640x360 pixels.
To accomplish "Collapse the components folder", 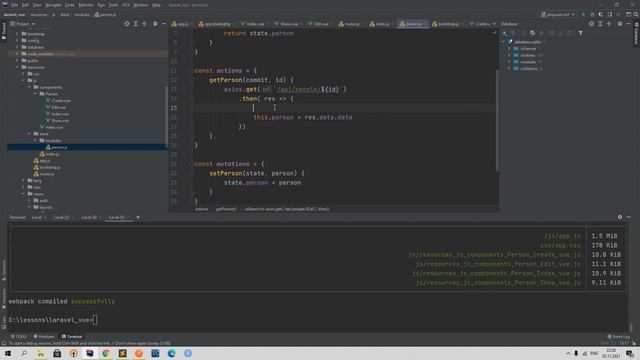I will coord(29,87).
